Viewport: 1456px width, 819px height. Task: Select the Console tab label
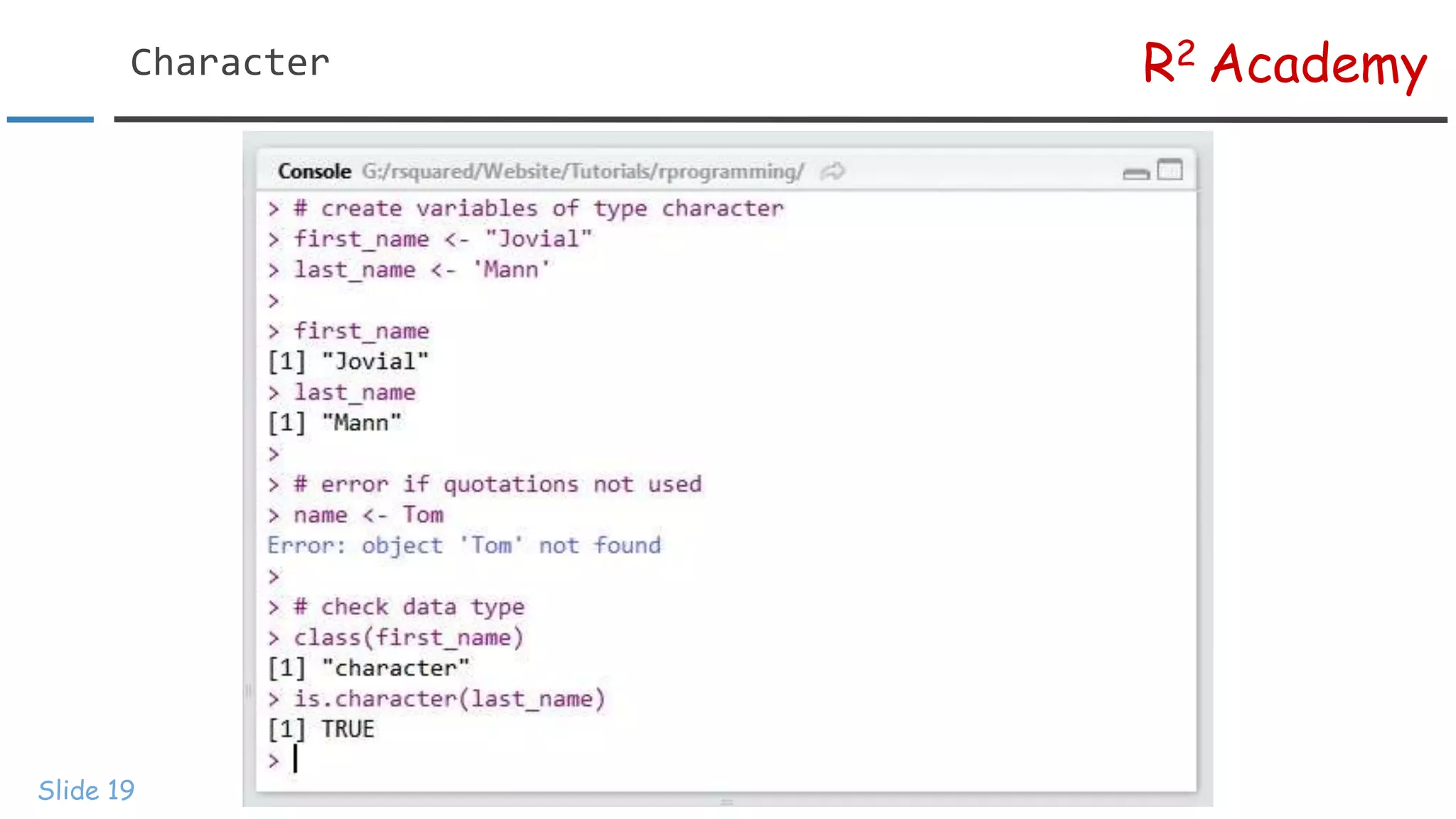pyautogui.click(x=314, y=171)
